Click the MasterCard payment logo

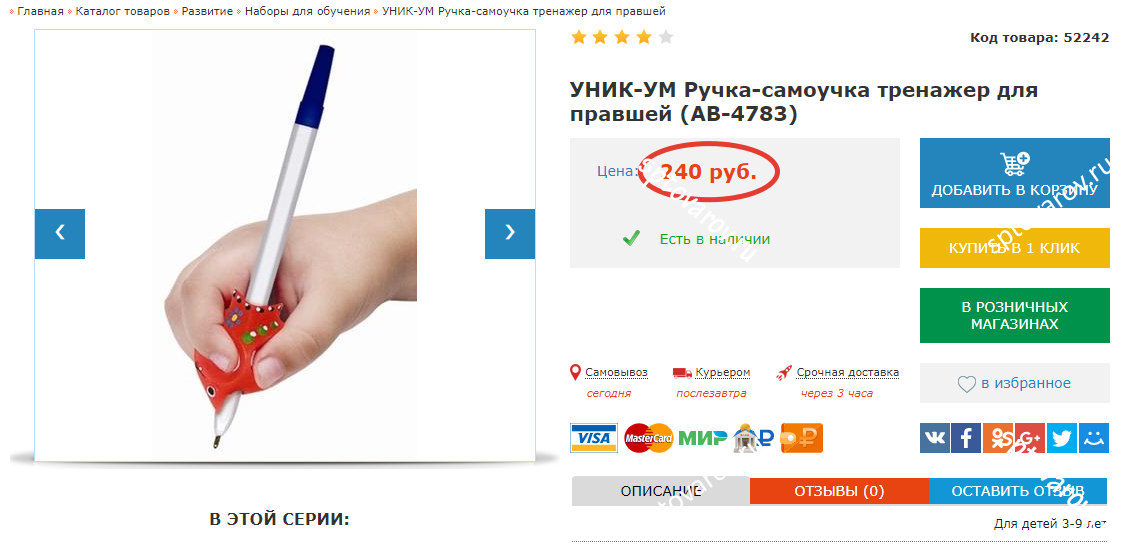[649, 438]
